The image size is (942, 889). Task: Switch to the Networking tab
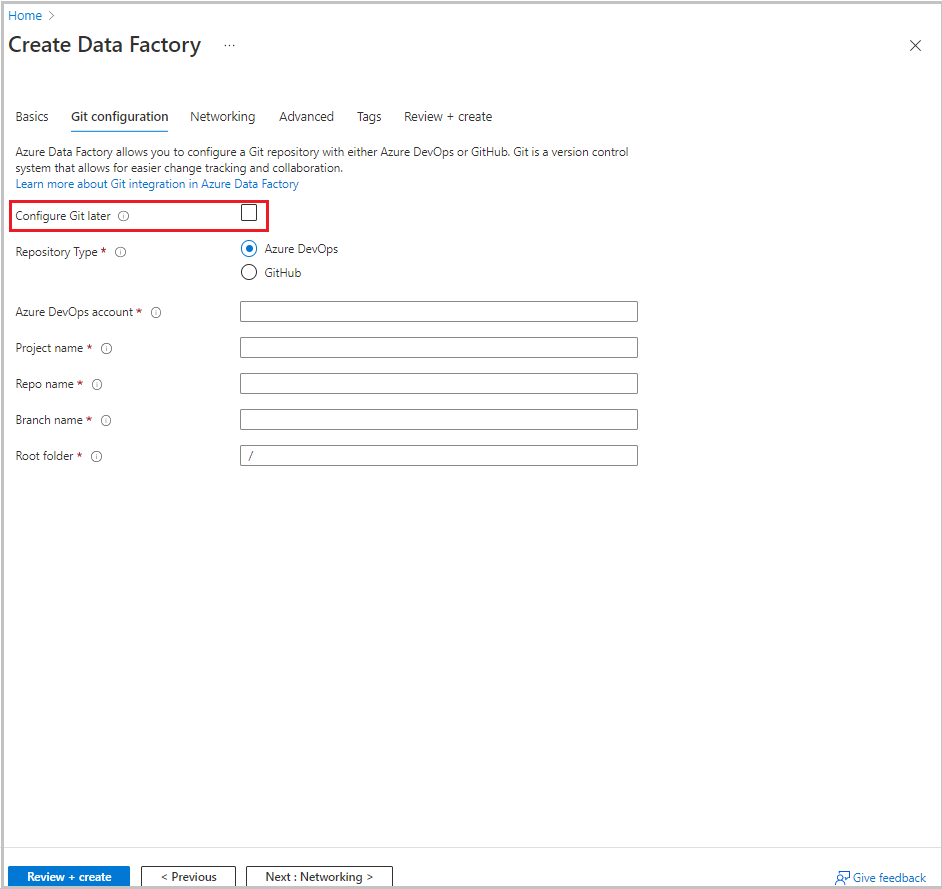(x=222, y=116)
